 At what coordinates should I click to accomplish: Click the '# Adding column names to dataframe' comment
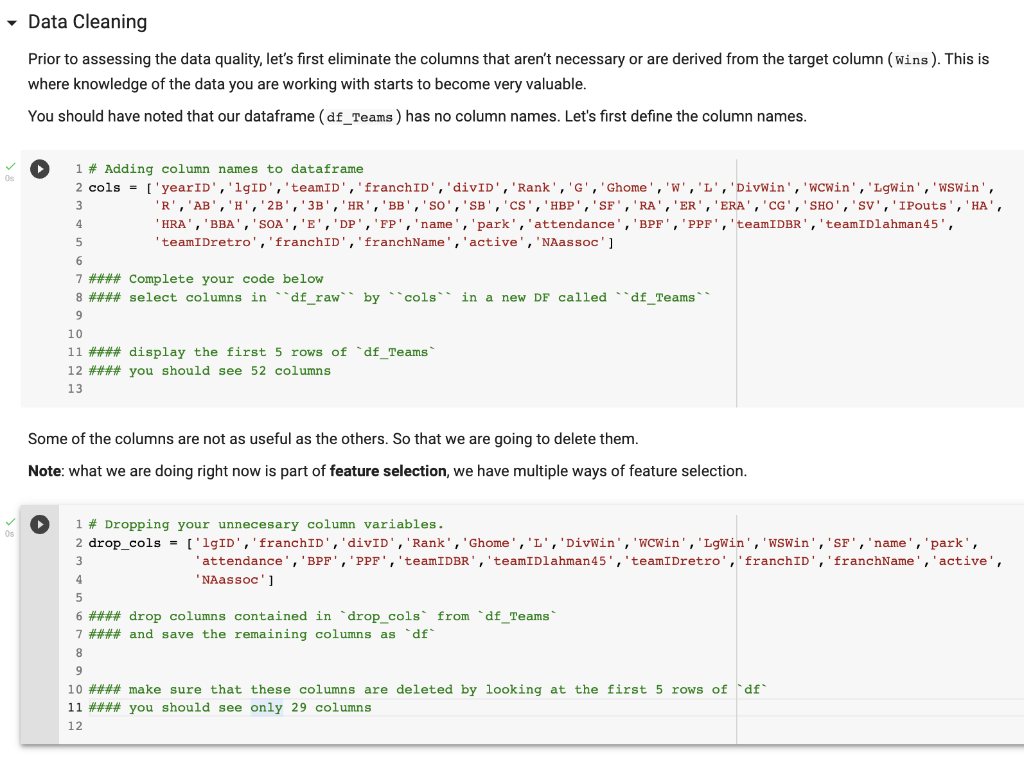pos(226,169)
